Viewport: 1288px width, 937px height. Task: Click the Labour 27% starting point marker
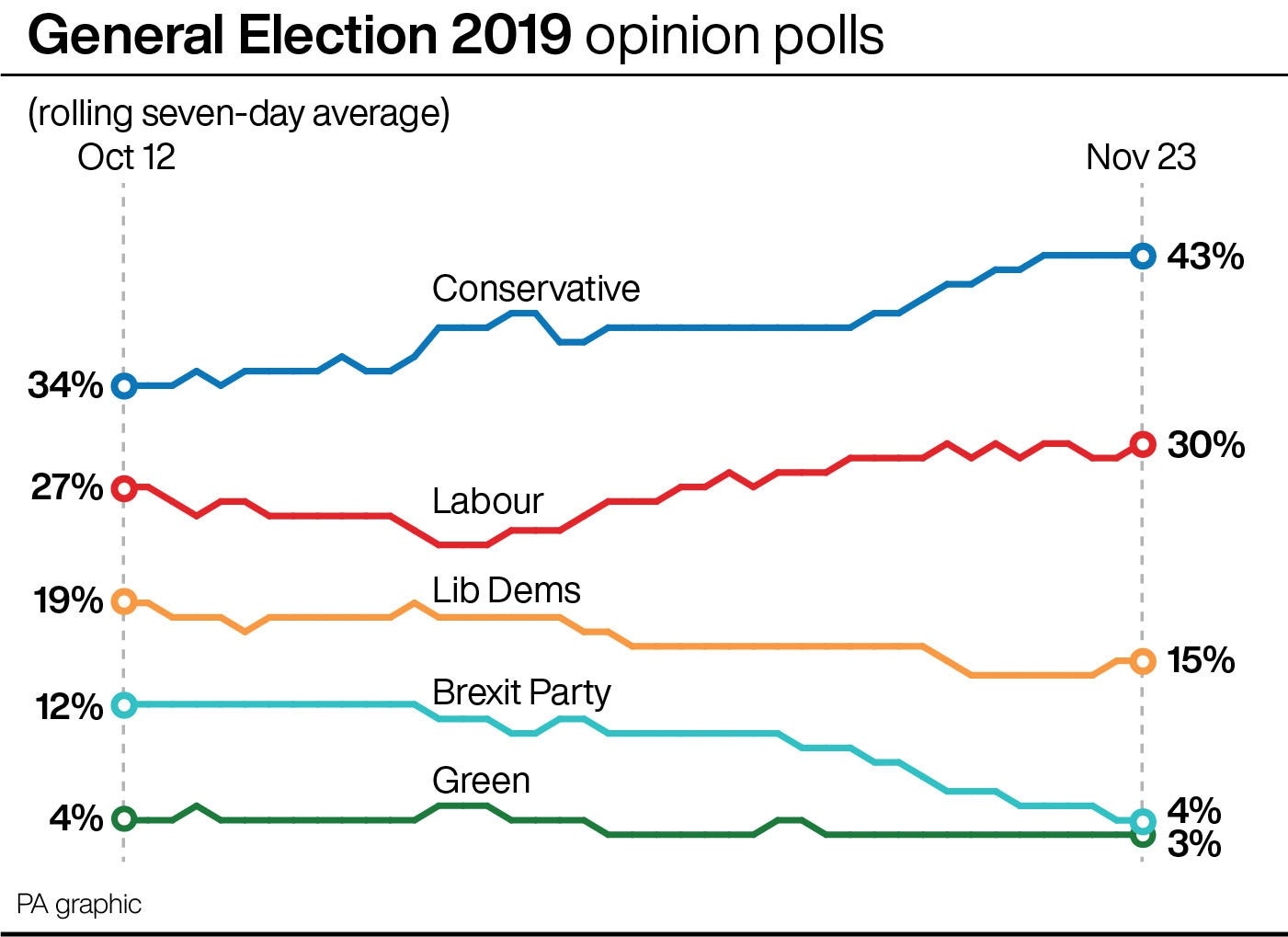pos(124,487)
